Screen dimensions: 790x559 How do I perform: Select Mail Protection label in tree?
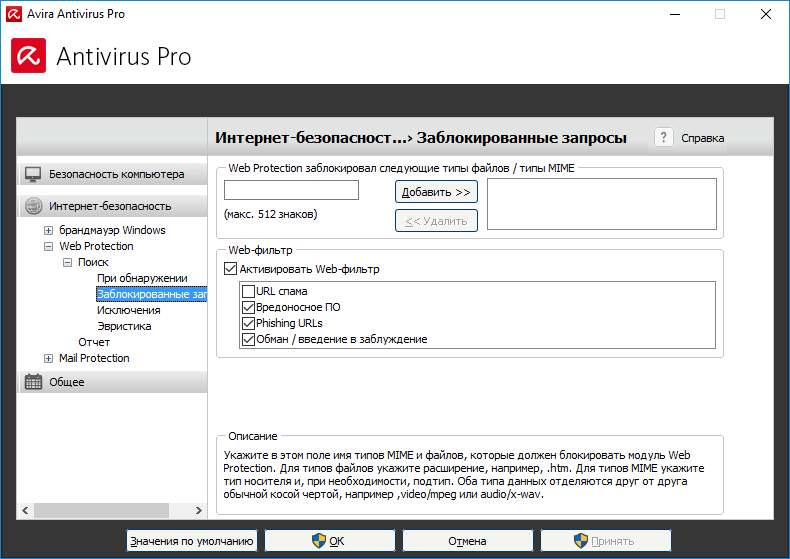point(94,358)
